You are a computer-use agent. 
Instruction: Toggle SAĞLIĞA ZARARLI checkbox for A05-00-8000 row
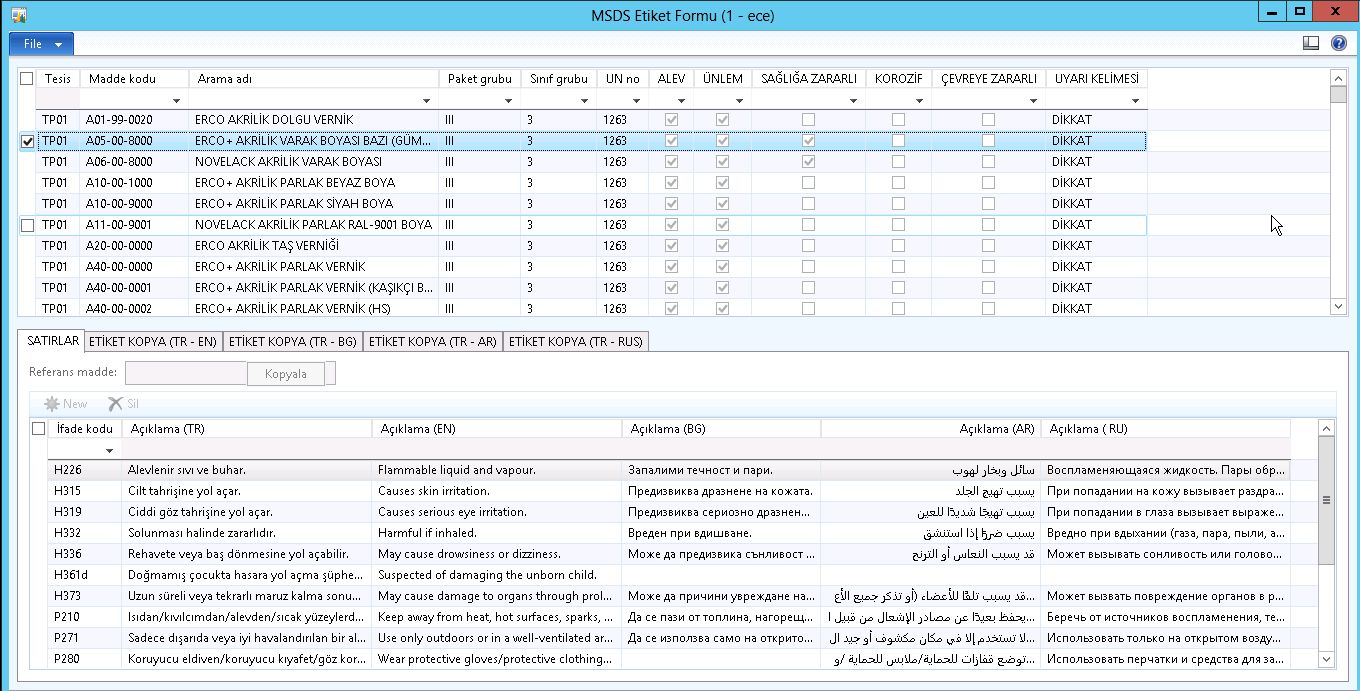[808, 141]
